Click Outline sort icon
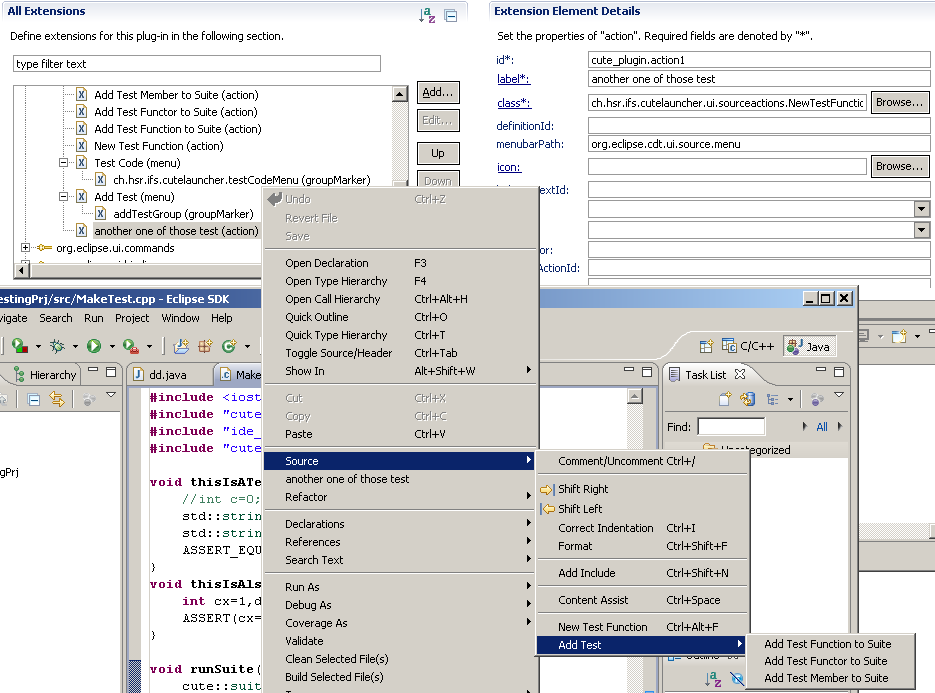 point(713,679)
